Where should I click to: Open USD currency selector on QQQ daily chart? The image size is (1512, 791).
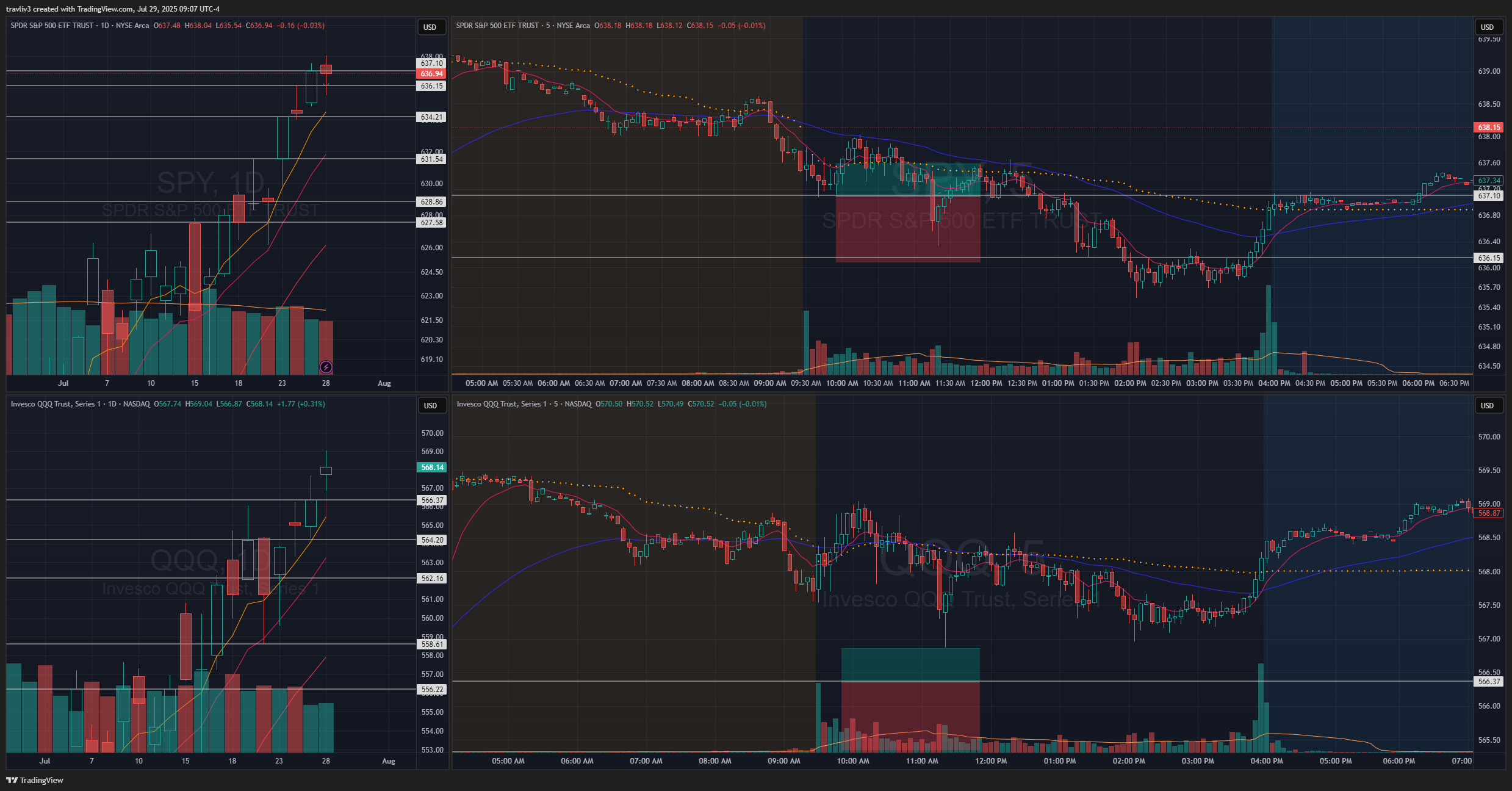pyautogui.click(x=430, y=406)
